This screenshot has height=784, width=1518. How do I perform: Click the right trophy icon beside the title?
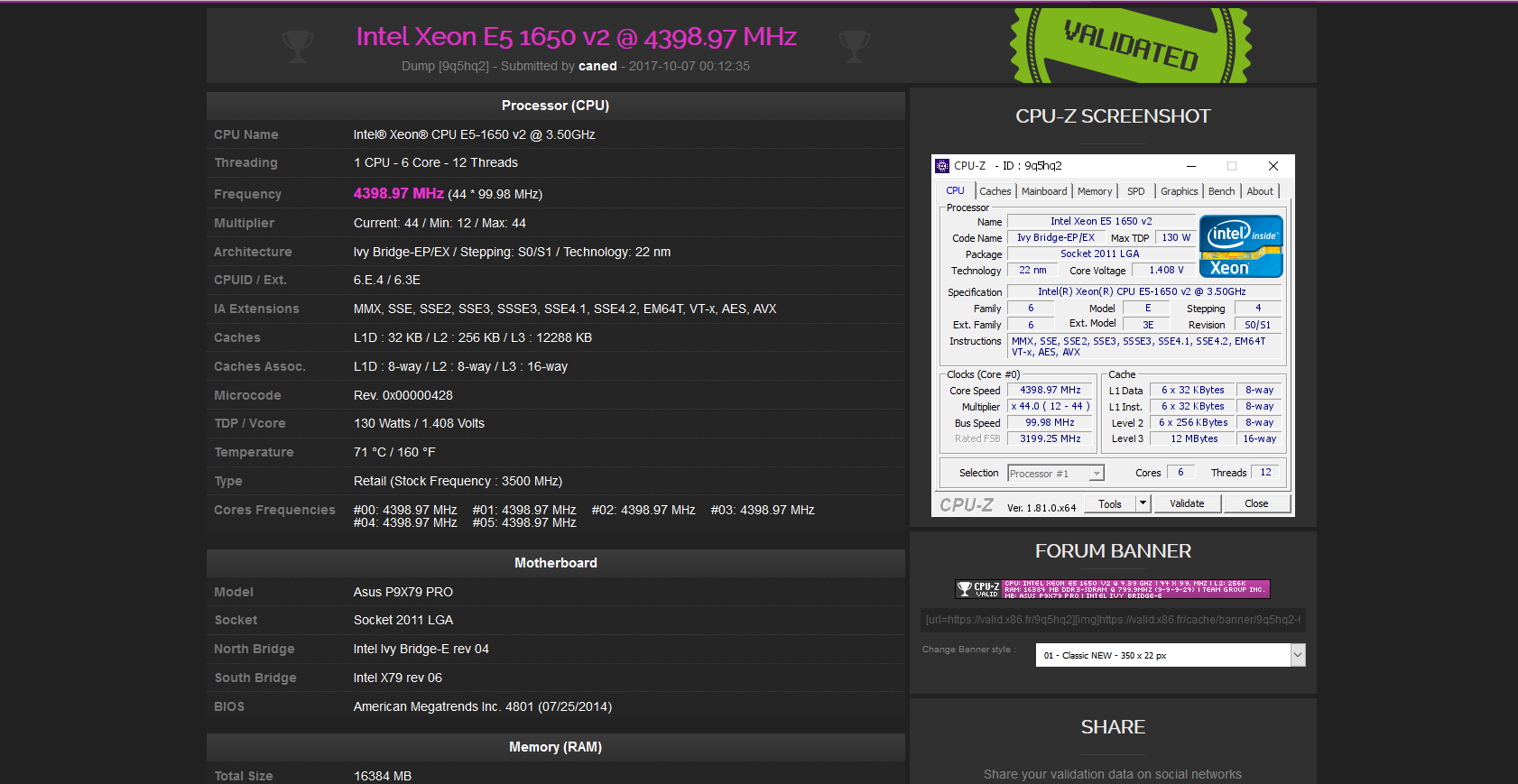[x=854, y=45]
